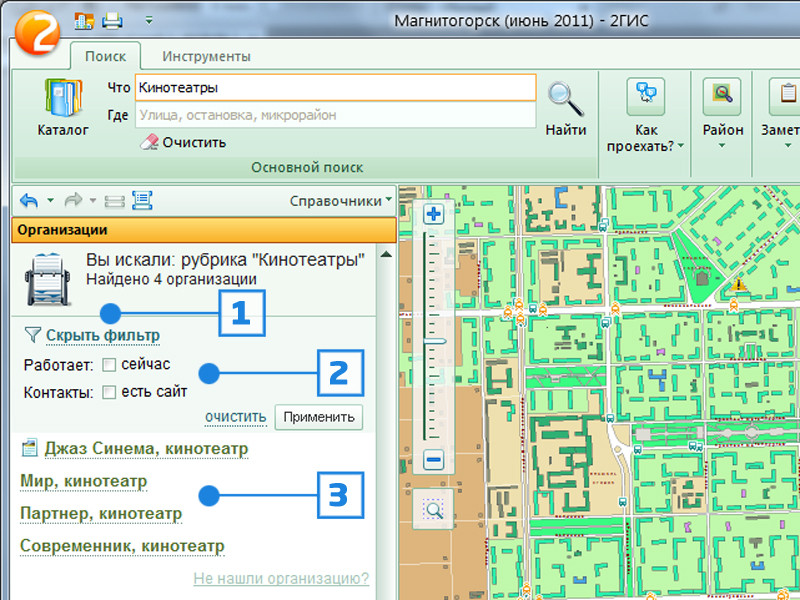Viewport: 800px width, 600px height.
Task: Click into the Что search field
Action: click(335, 87)
